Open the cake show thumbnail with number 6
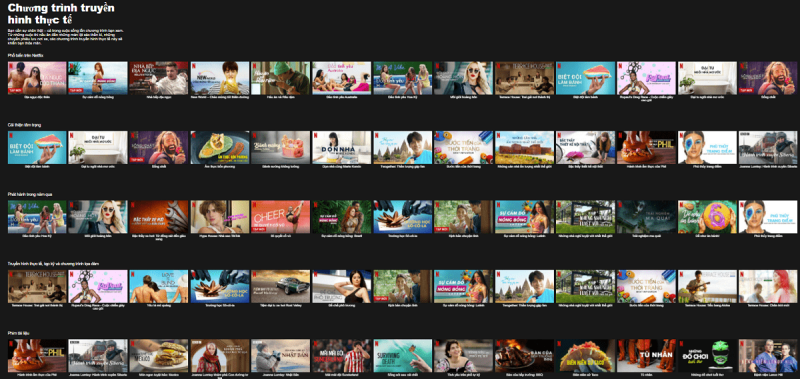 pyautogui.click(x=707, y=217)
